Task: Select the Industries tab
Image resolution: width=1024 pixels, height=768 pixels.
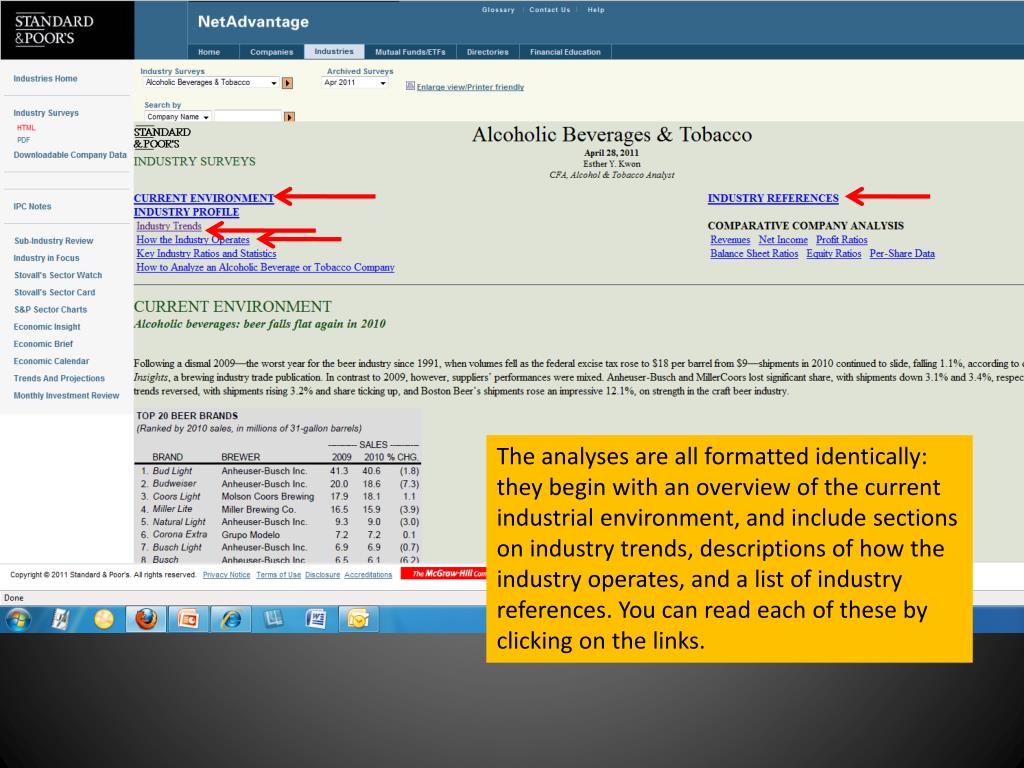Action: click(x=334, y=52)
